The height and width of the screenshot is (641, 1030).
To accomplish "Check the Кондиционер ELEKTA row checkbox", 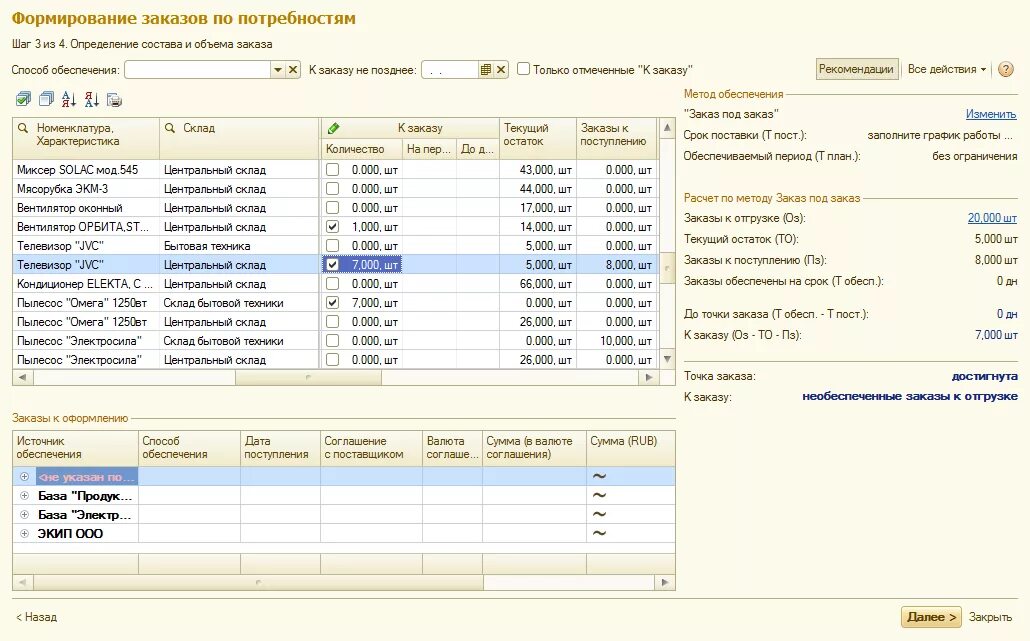I will (x=332, y=284).
